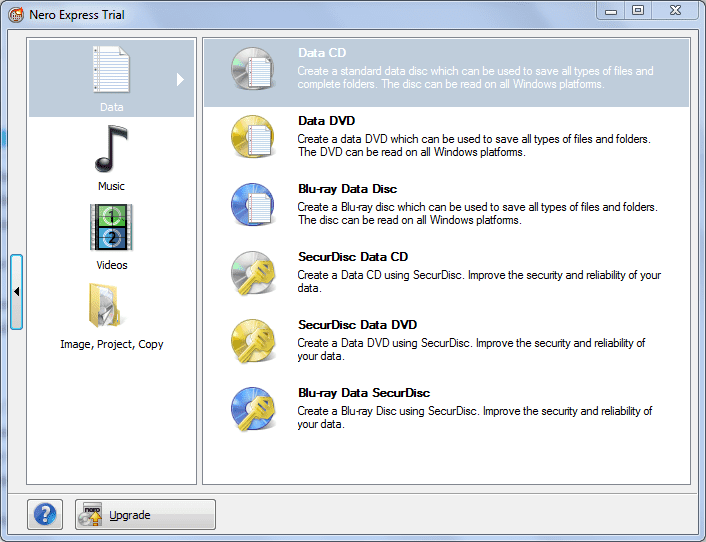Collapse the side panel with left arrow handle
Screen dimensions: 706x542
(x=17, y=292)
